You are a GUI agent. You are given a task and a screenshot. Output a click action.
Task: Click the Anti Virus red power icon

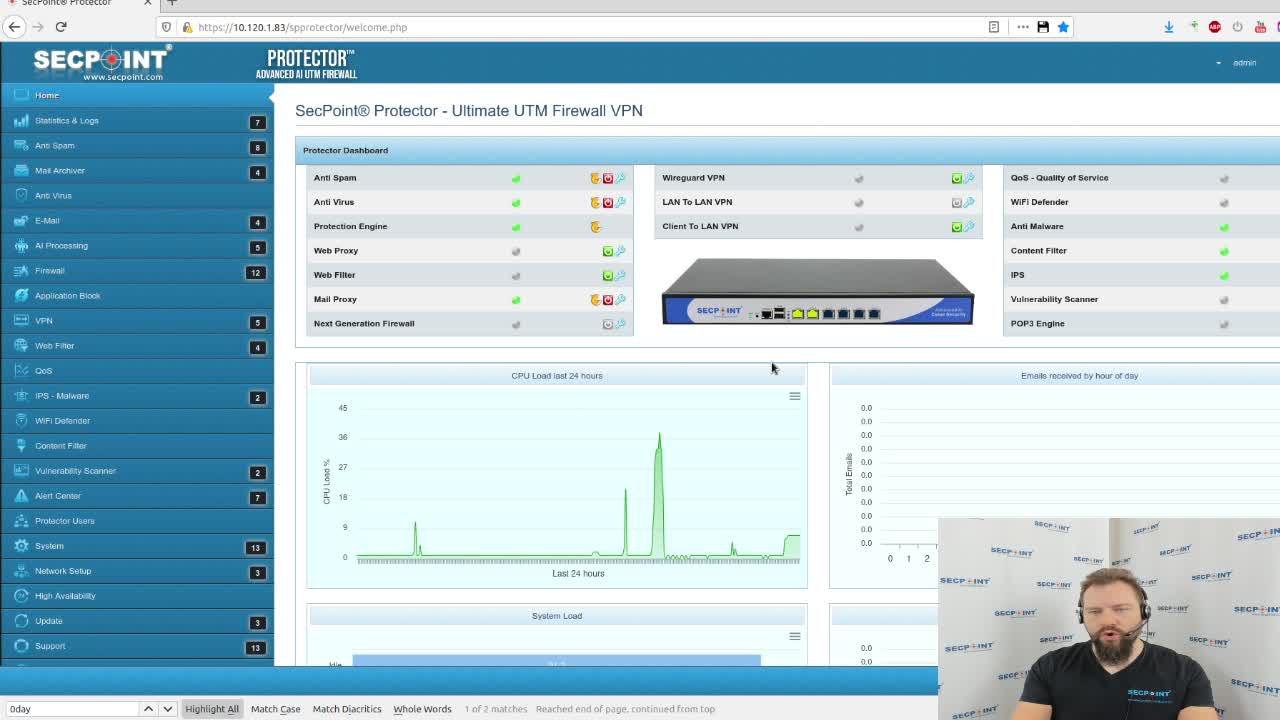click(x=607, y=202)
